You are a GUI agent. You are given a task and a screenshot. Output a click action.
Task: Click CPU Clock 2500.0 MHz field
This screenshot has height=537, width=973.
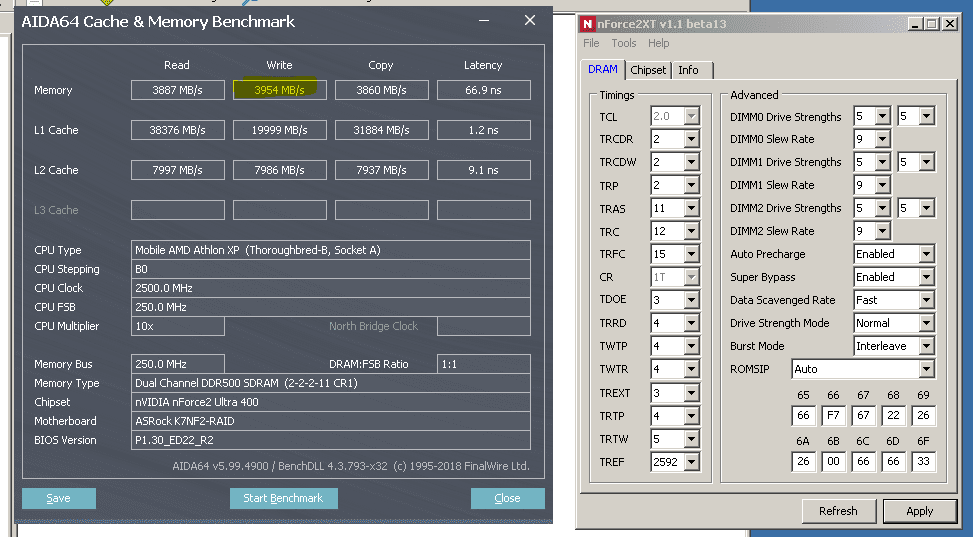pyautogui.click(x=331, y=288)
